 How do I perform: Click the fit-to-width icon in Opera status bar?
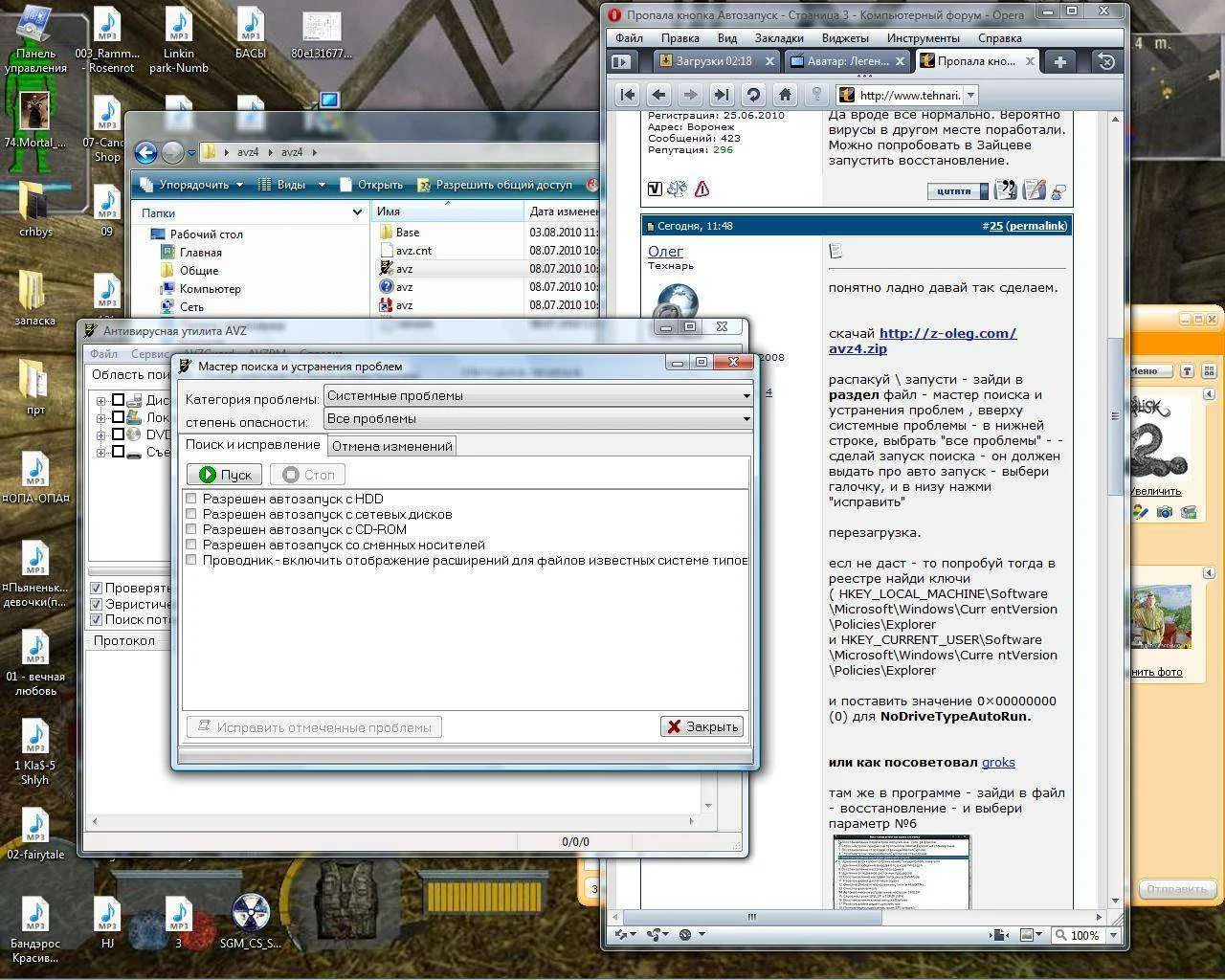(1001, 934)
